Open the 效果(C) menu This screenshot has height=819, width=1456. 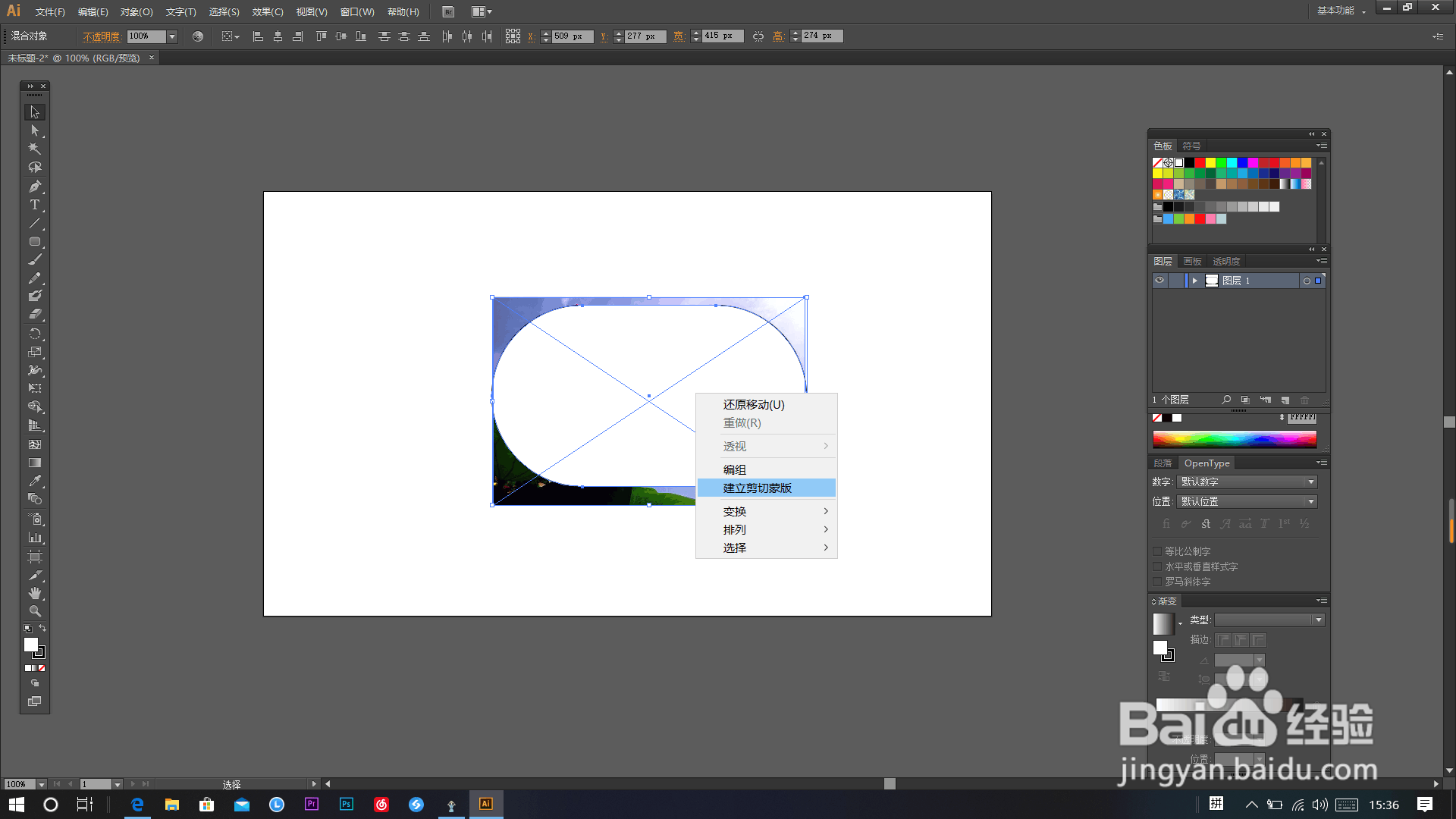point(267,11)
